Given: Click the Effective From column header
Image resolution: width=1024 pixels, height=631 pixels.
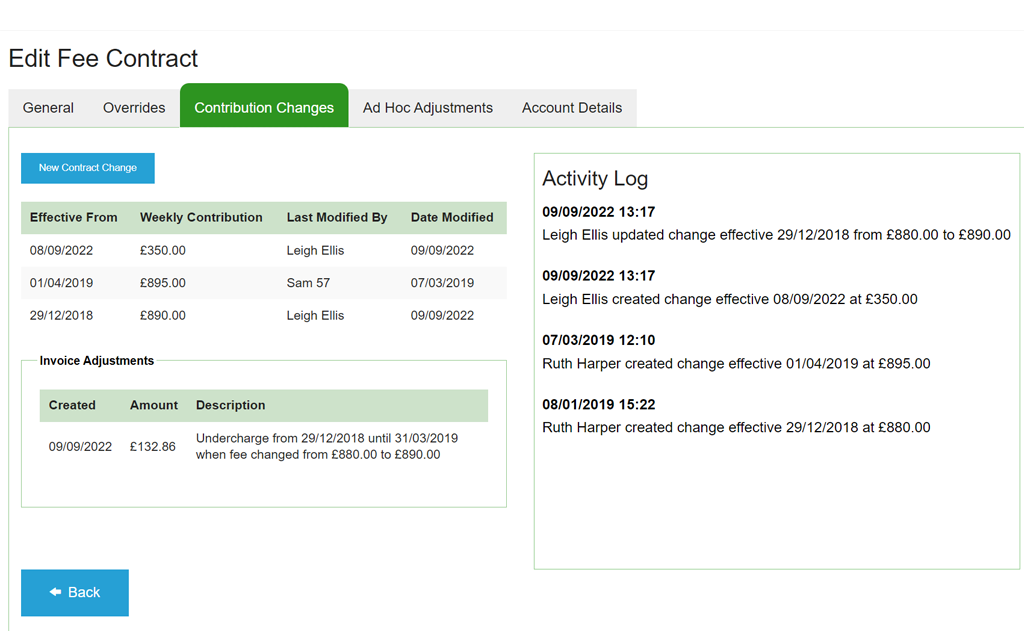Looking at the screenshot, I should coord(74,217).
